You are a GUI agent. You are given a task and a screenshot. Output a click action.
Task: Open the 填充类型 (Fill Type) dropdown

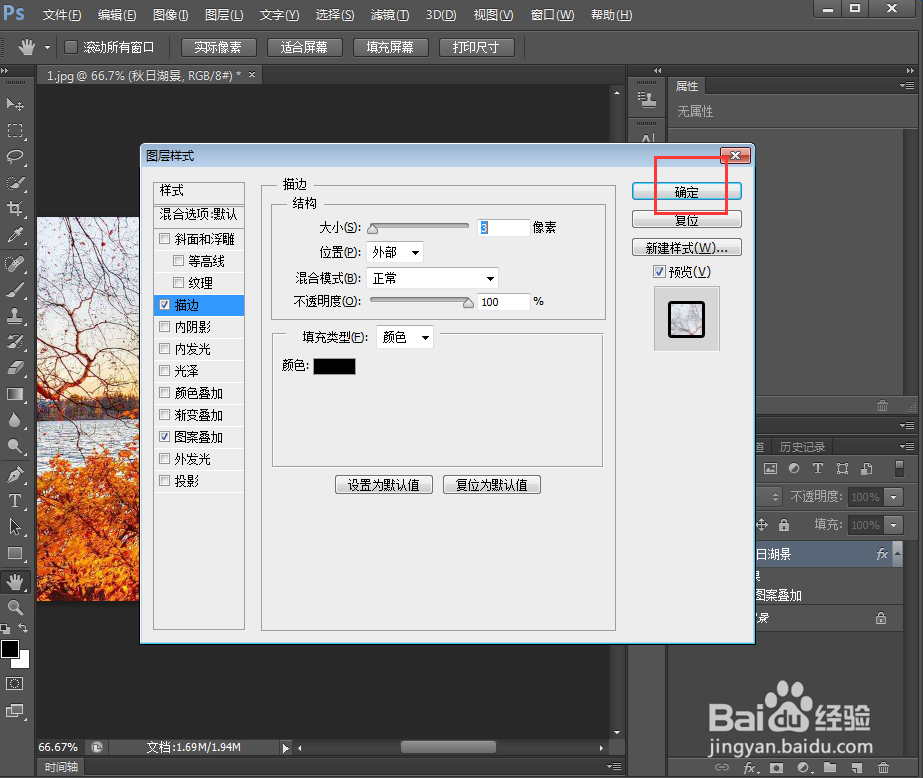[x=405, y=337]
